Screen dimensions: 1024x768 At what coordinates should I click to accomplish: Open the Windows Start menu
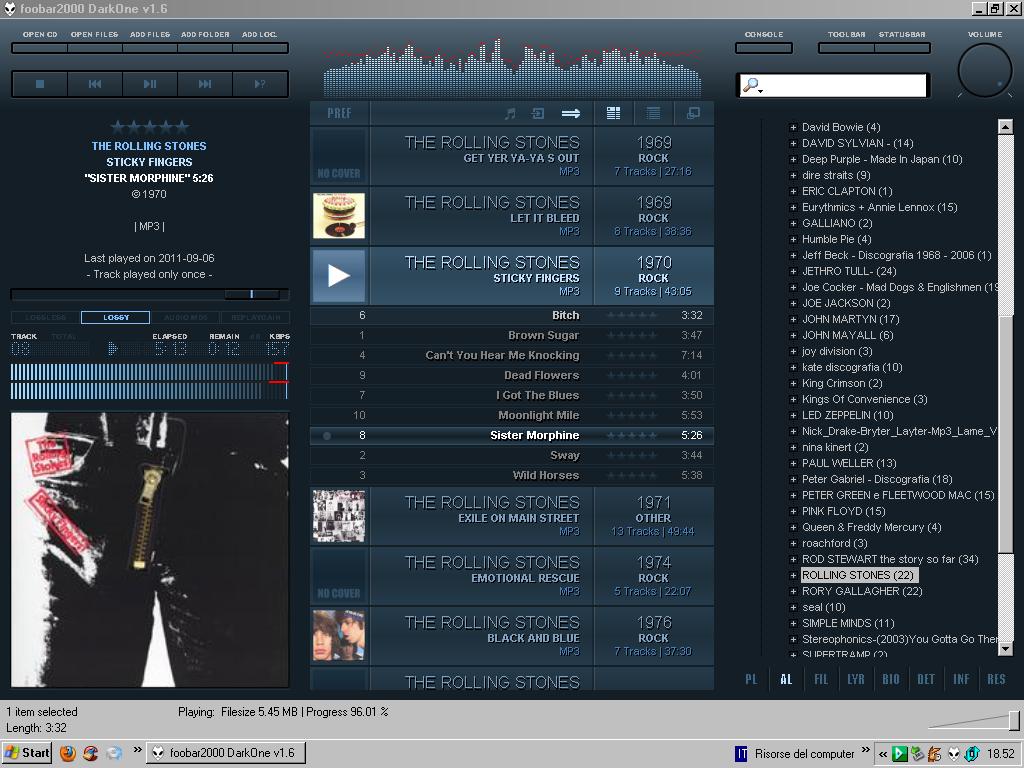pos(27,753)
